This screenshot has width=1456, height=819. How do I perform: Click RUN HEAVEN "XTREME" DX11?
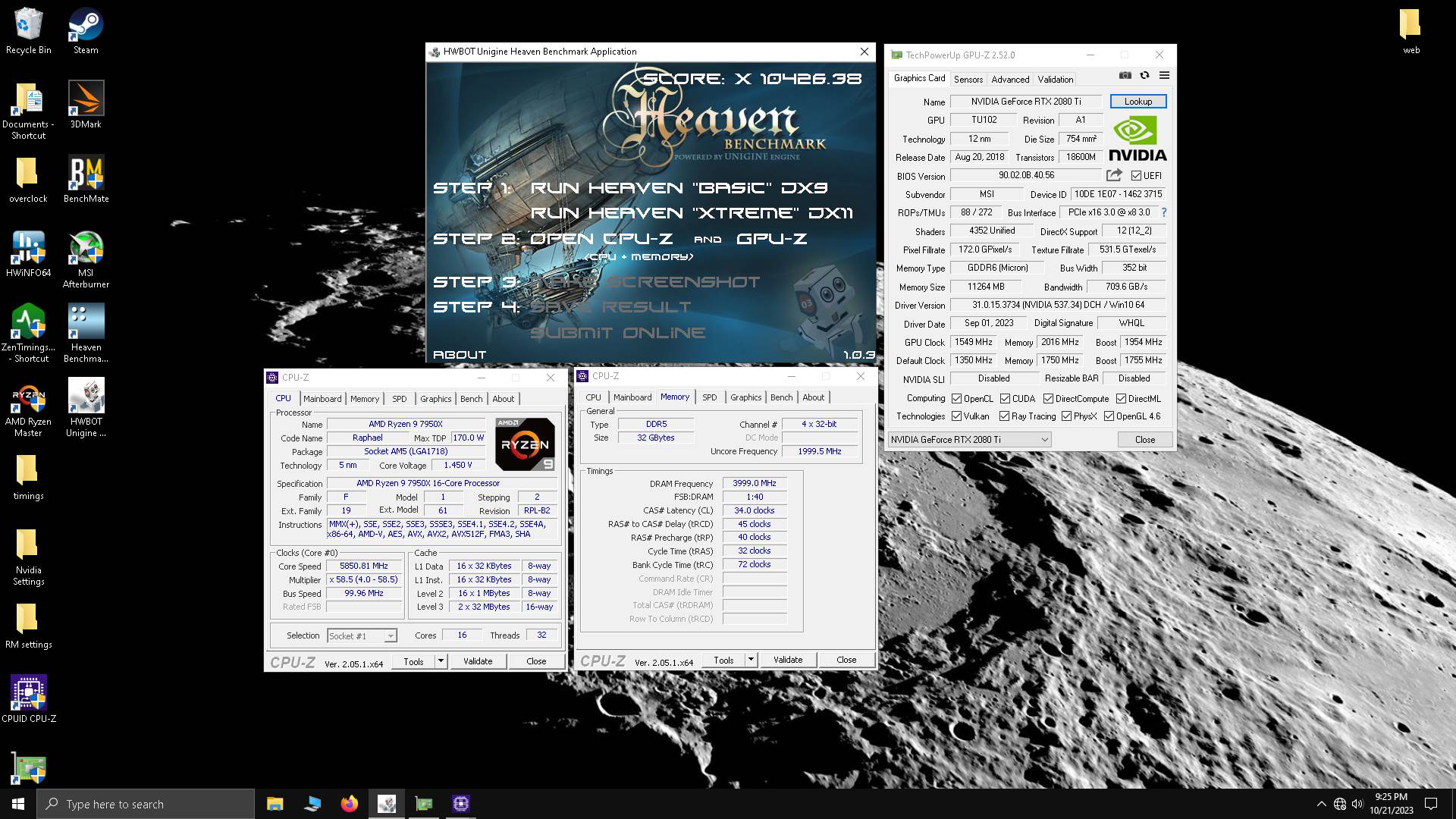692,214
